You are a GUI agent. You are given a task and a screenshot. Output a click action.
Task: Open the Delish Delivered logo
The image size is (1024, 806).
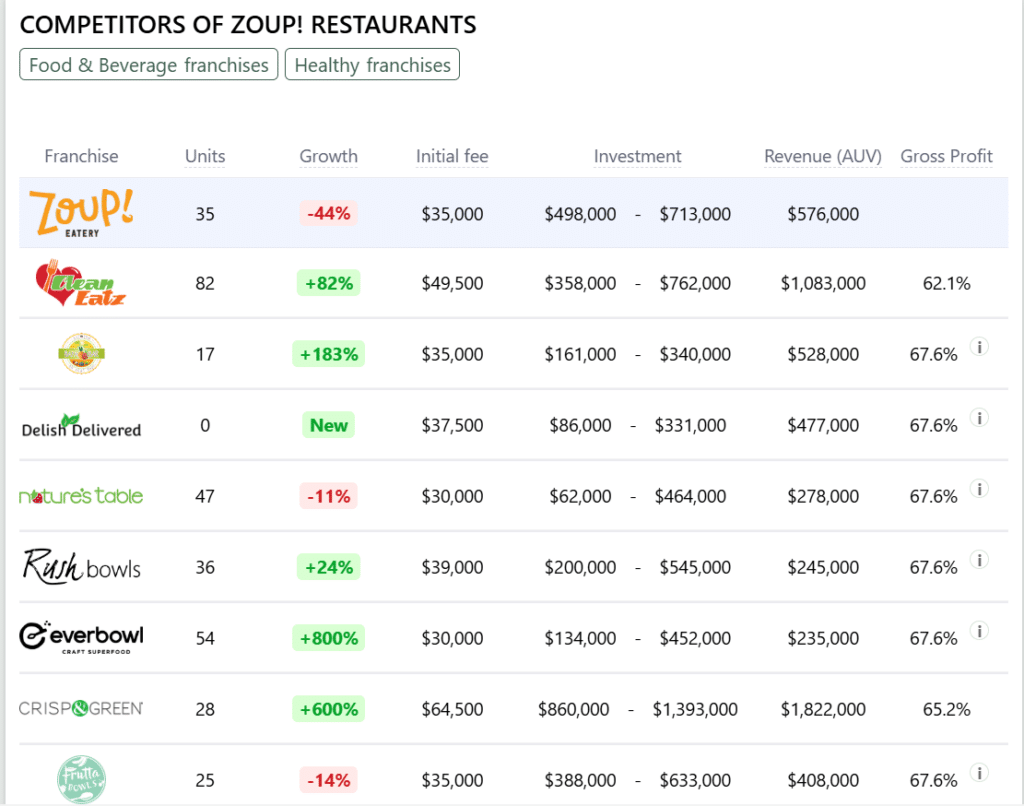pyautogui.click(x=81, y=426)
